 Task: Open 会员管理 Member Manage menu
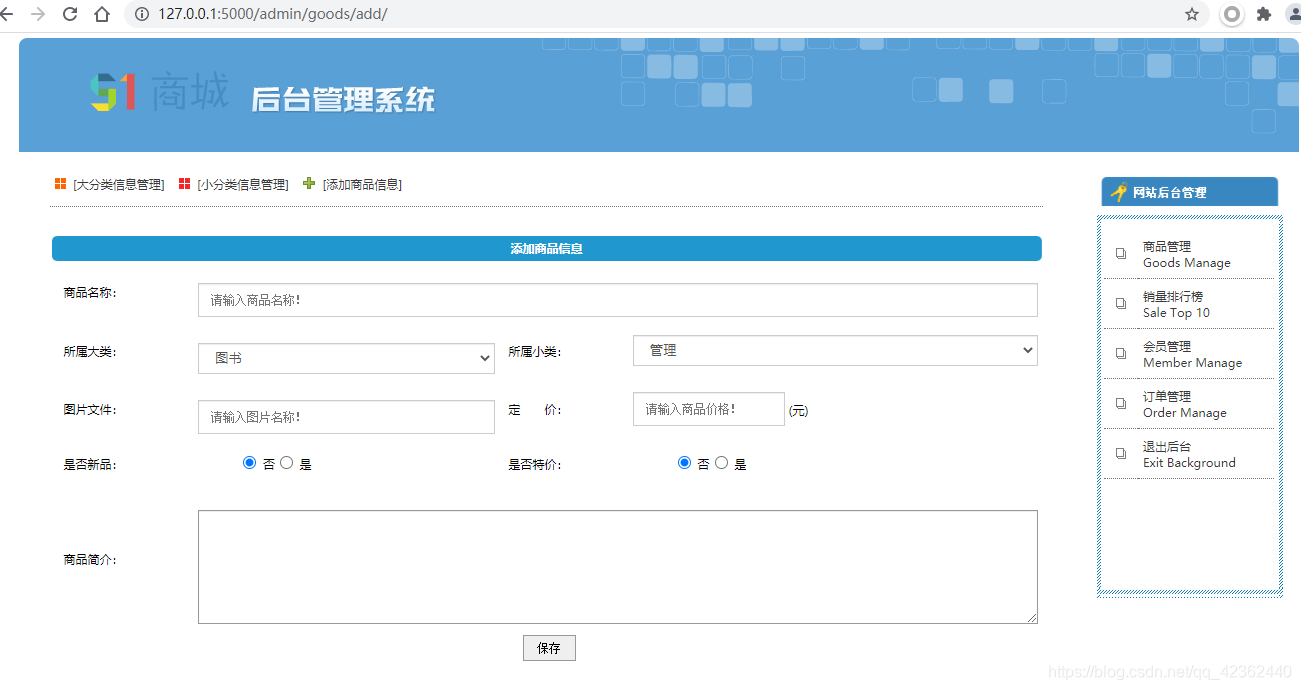tap(1193, 354)
